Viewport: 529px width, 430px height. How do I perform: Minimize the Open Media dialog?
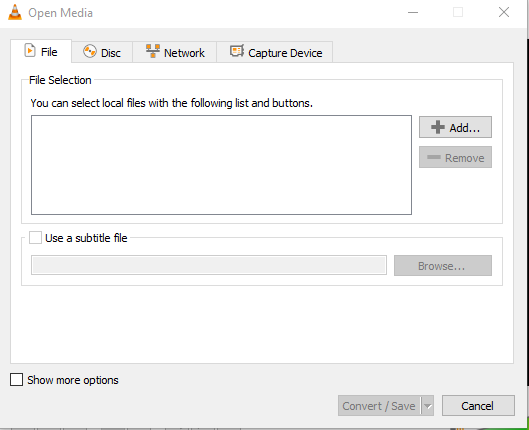point(413,13)
